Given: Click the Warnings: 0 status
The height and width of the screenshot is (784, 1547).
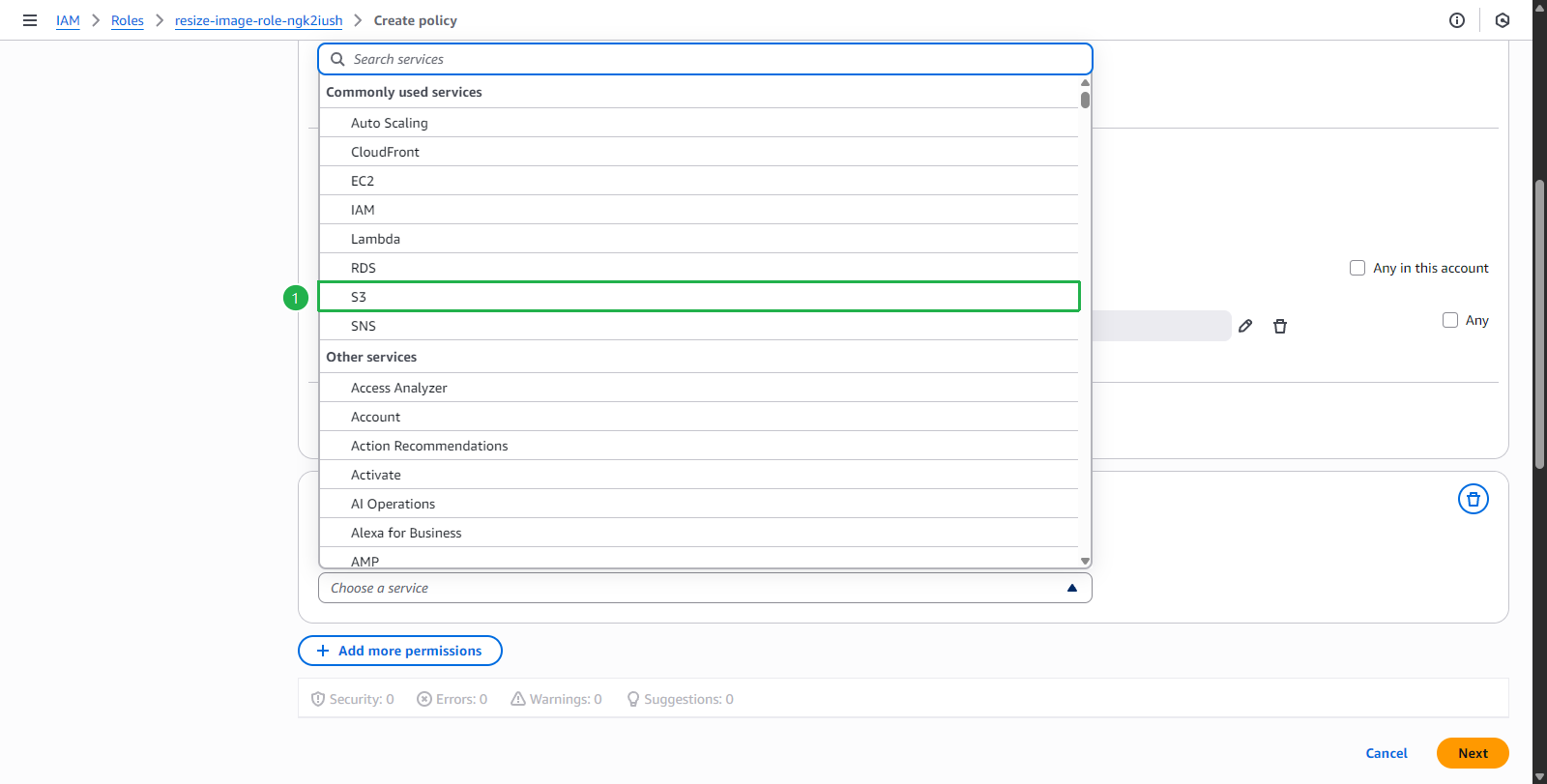Looking at the screenshot, I should pyautogui.click(x=556, y=699).
